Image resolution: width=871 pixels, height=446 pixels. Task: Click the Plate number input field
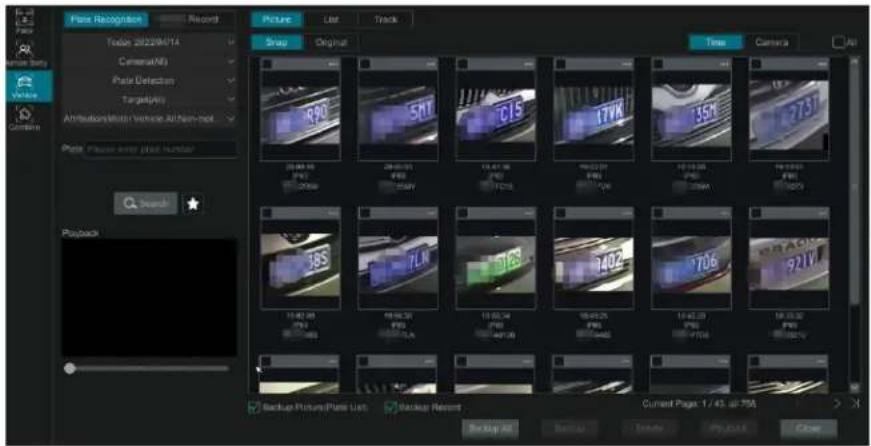(x=161, y=149)
